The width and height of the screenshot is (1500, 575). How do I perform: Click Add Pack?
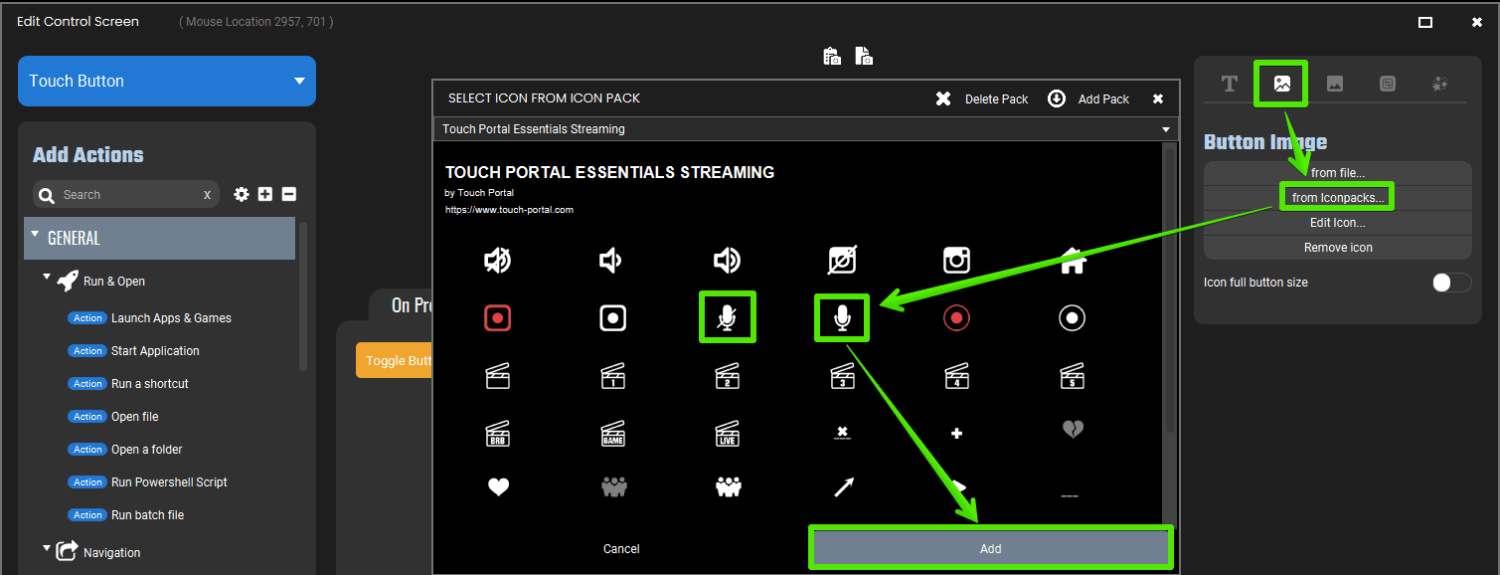click(x=1089, y=99)
